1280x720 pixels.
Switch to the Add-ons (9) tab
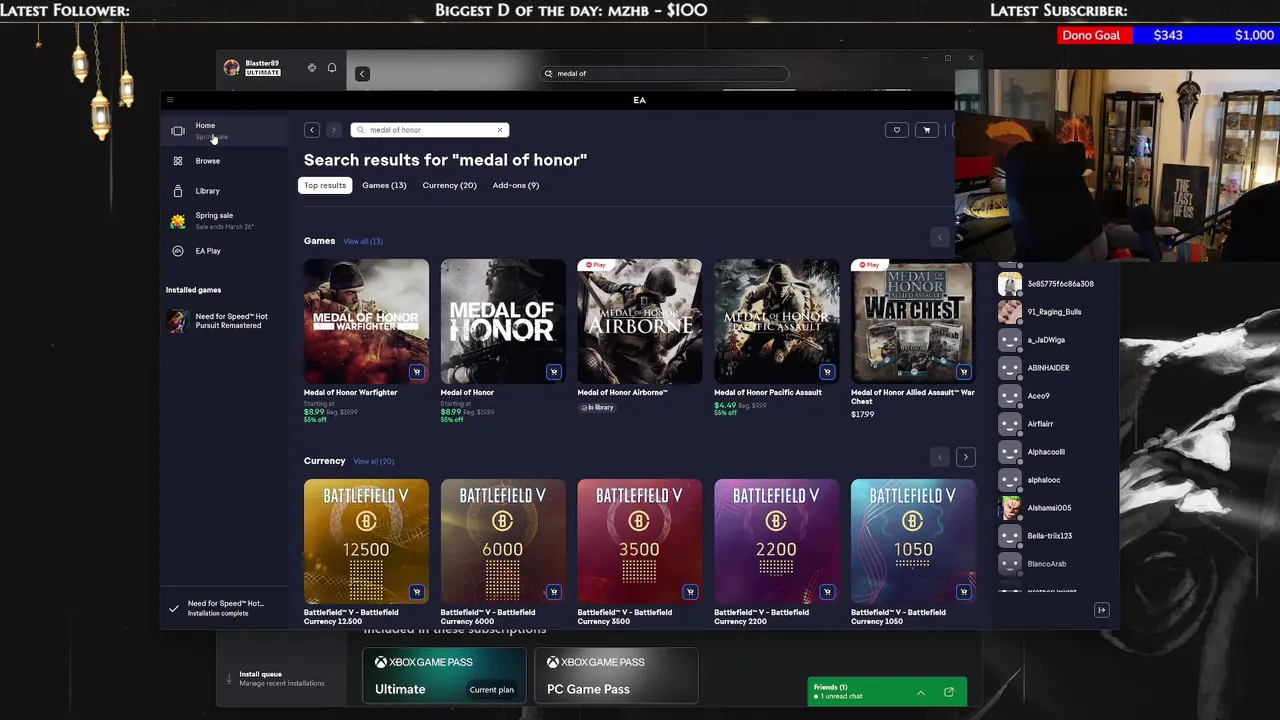click(x=516, y=185)
